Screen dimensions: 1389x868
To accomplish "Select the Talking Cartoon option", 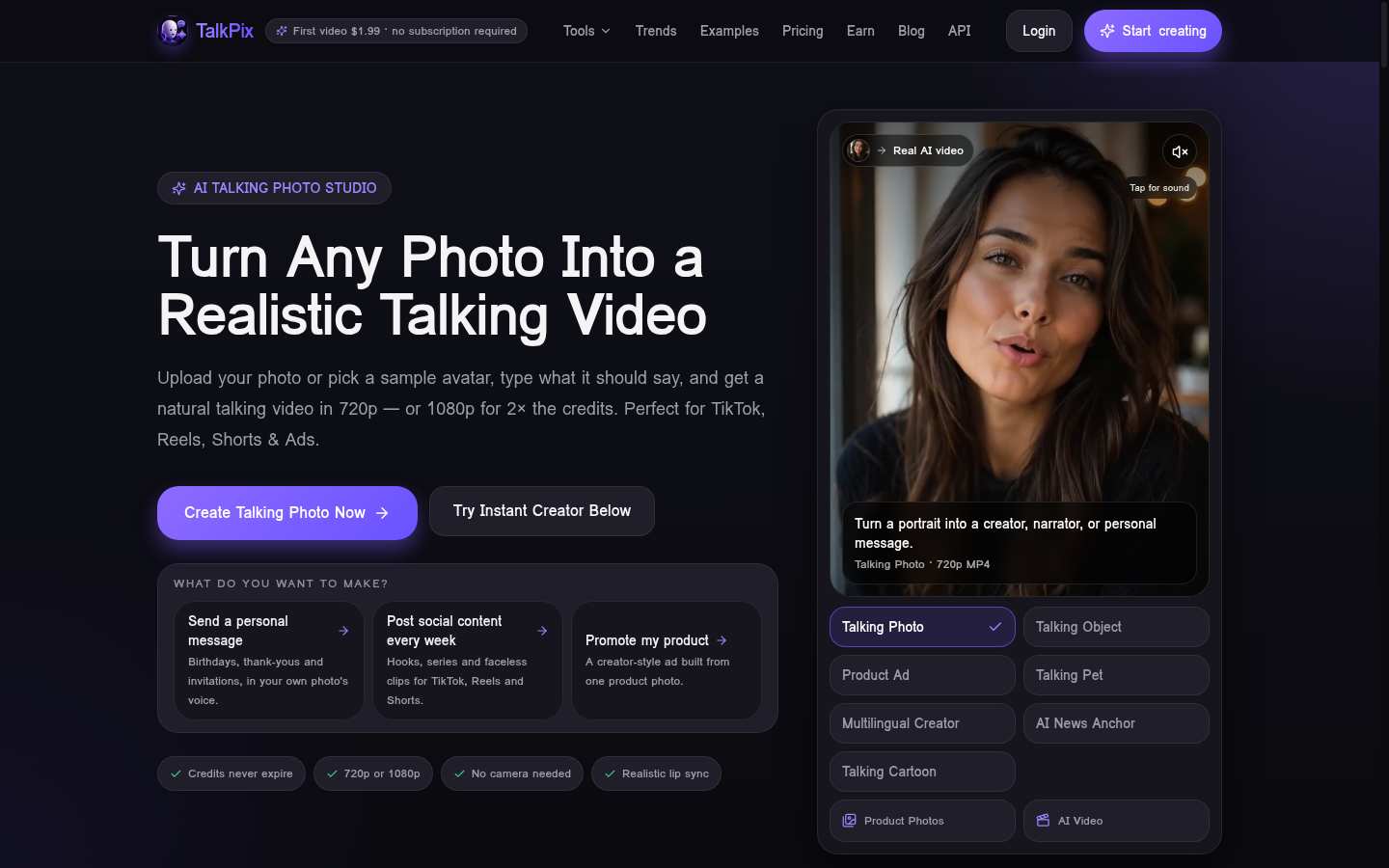I will [922, 772].
